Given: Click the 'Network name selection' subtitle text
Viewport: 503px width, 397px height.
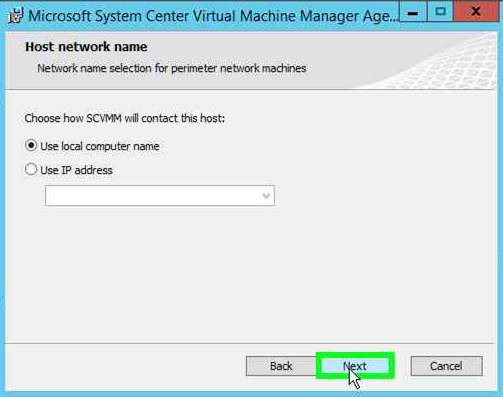Looking at the screenshot, I should pos(172,68).
